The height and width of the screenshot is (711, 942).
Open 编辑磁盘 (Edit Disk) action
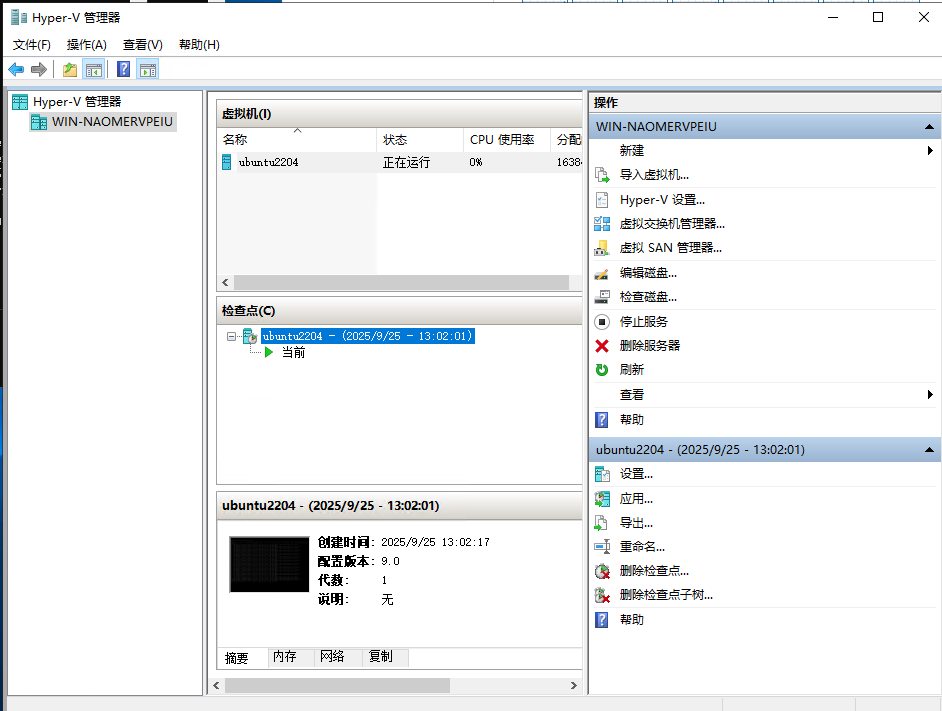(x=648, y=273)
